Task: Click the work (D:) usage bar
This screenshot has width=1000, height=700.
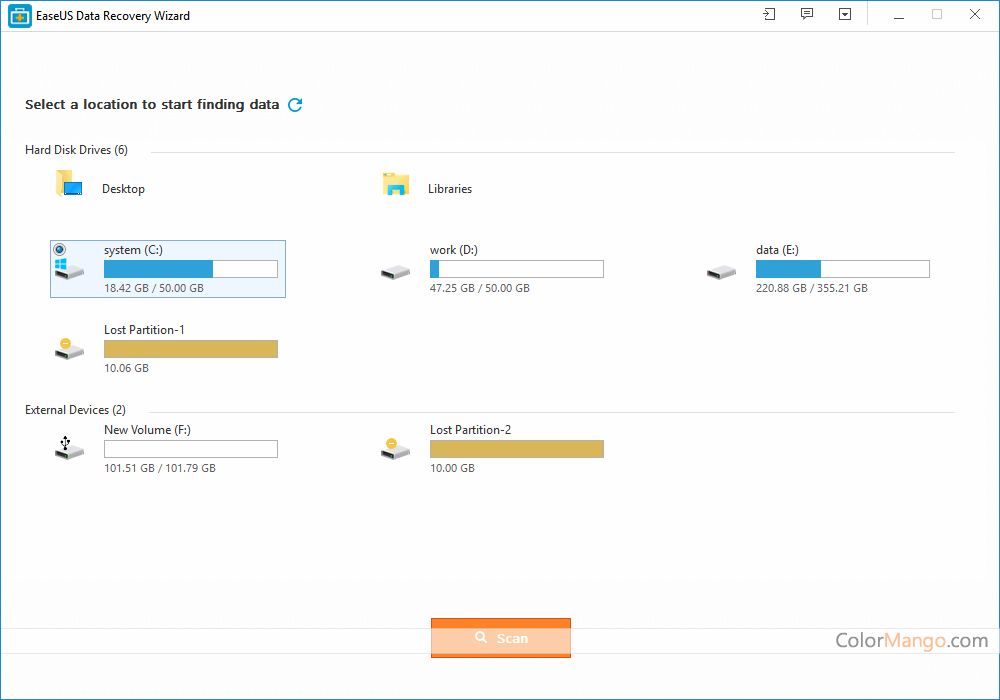Action: pyautogui.click(x=517, y=269)
